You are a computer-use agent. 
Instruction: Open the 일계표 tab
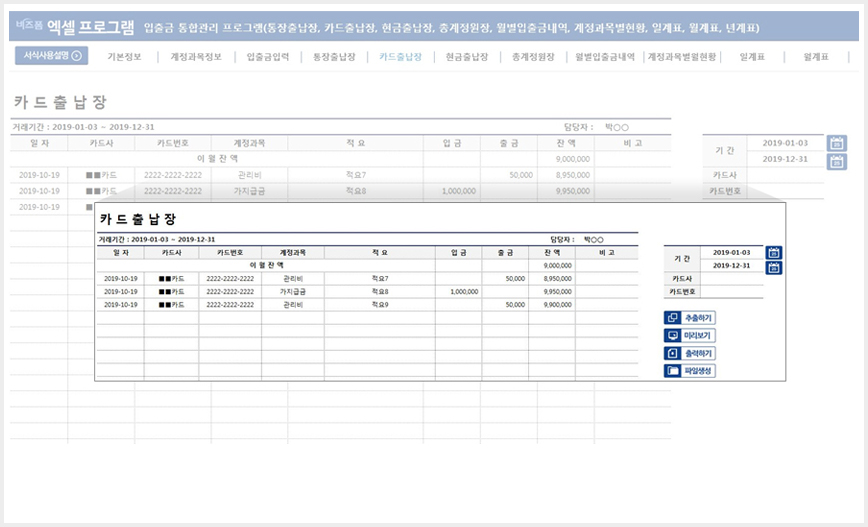pos(752,56)
